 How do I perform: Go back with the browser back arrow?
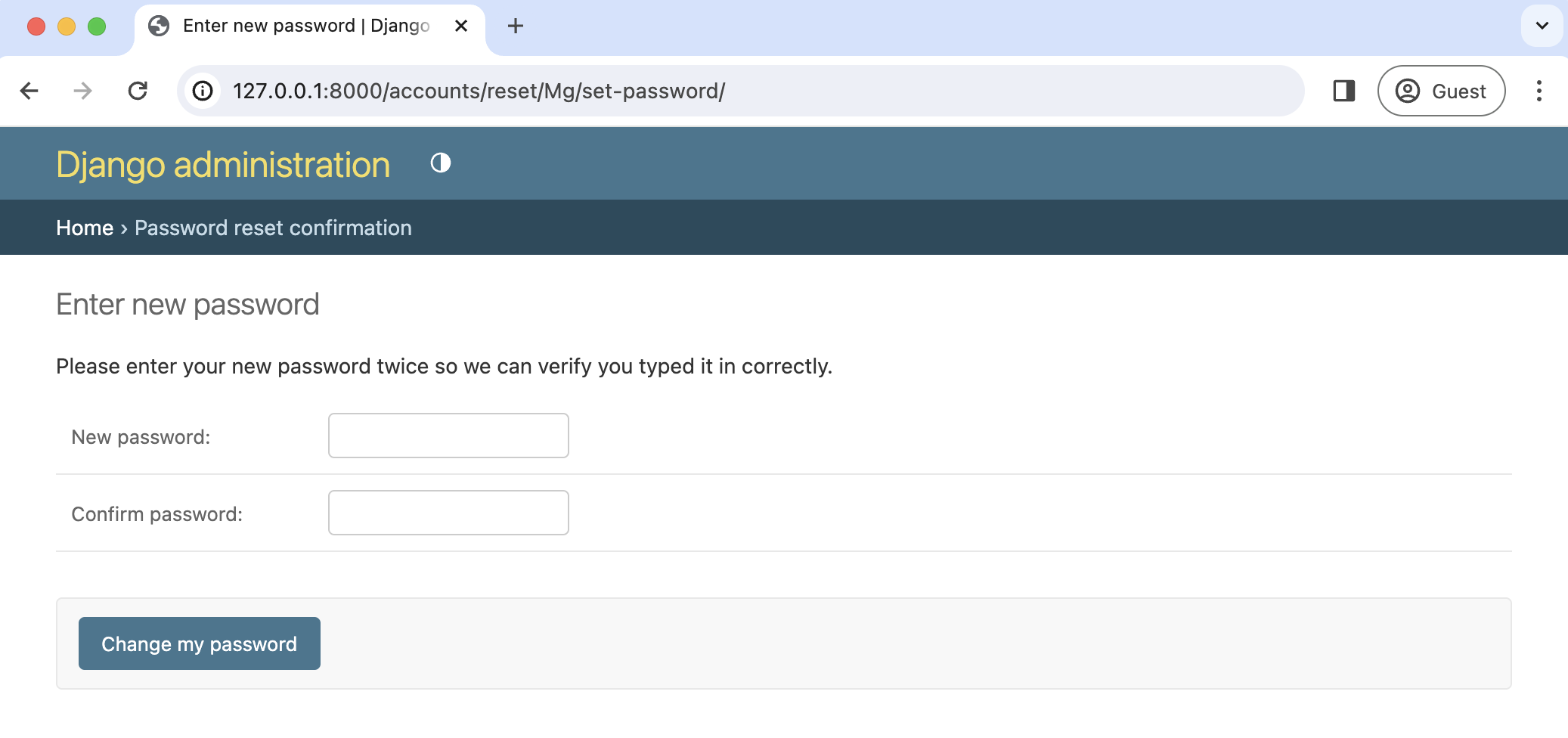[29, 91]
